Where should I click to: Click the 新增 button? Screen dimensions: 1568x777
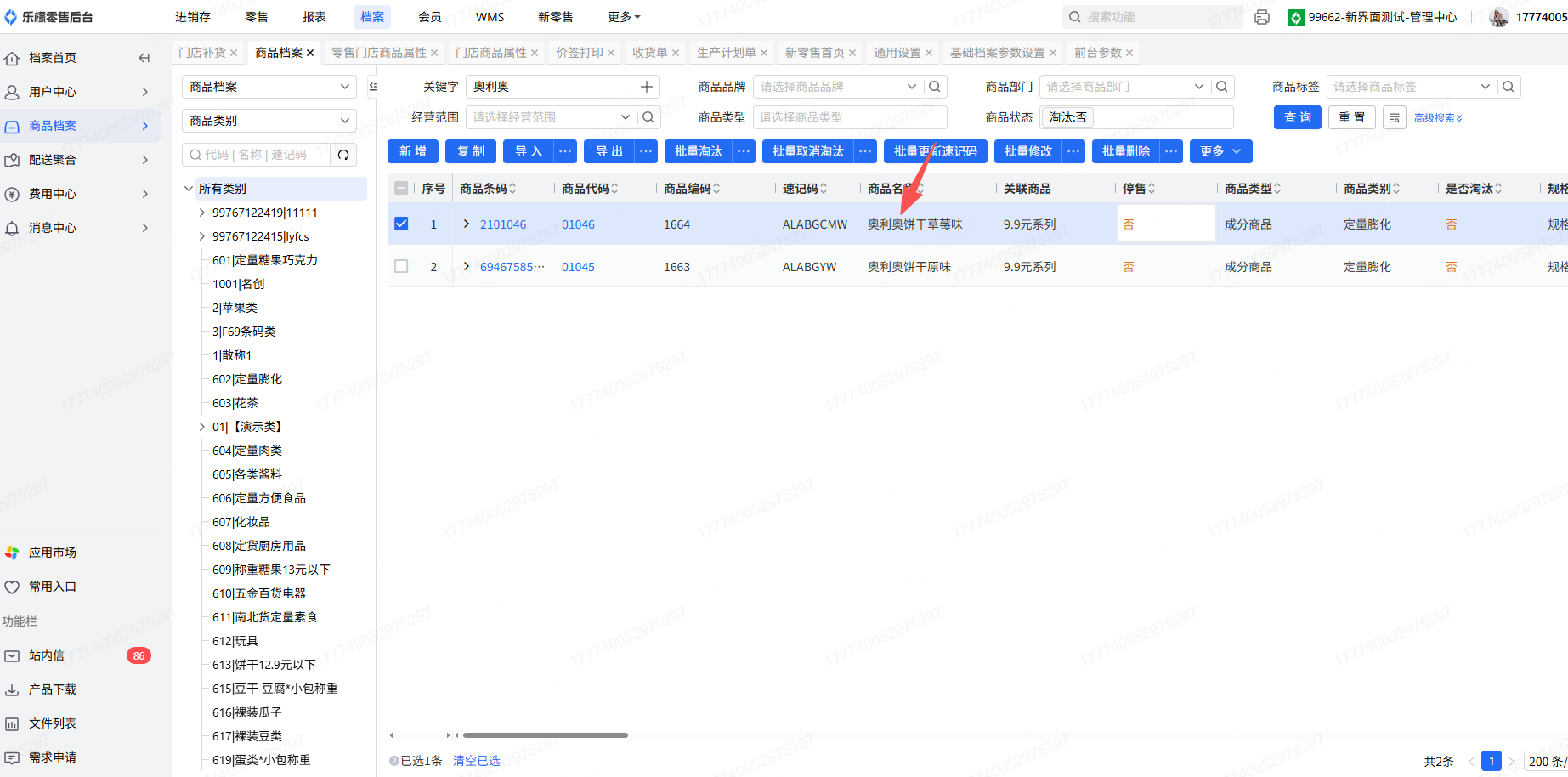point(413,151)
